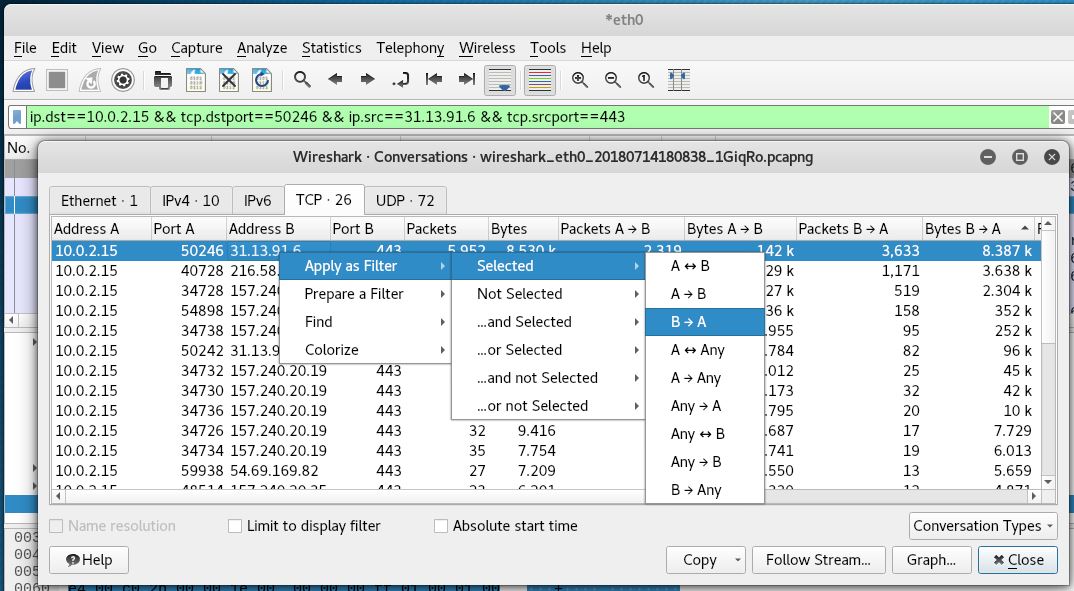
Task: Start capturing packets with the shark fin icon
Action: point(25,80)
